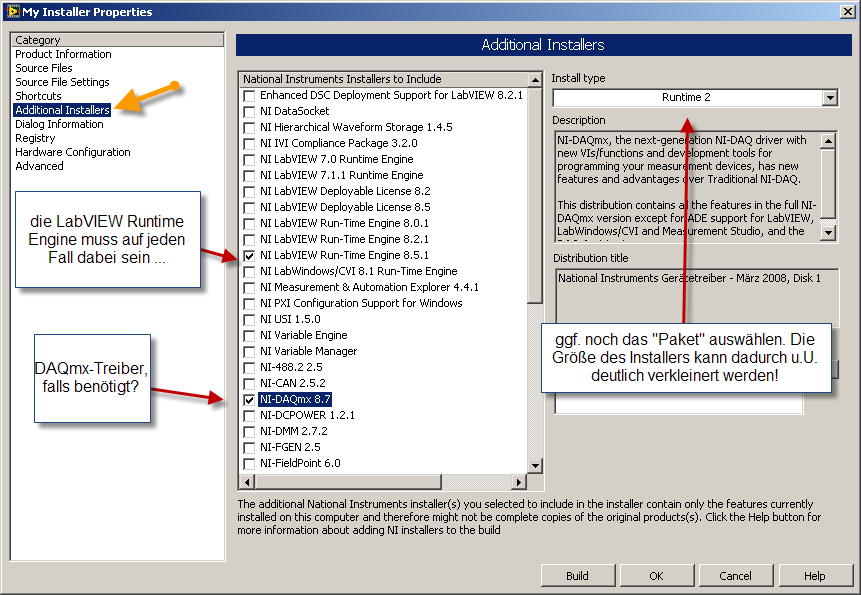Check NI Variable Manager checkbox
Viewport: 861px width, 595px height.
[x=249, y=352]
